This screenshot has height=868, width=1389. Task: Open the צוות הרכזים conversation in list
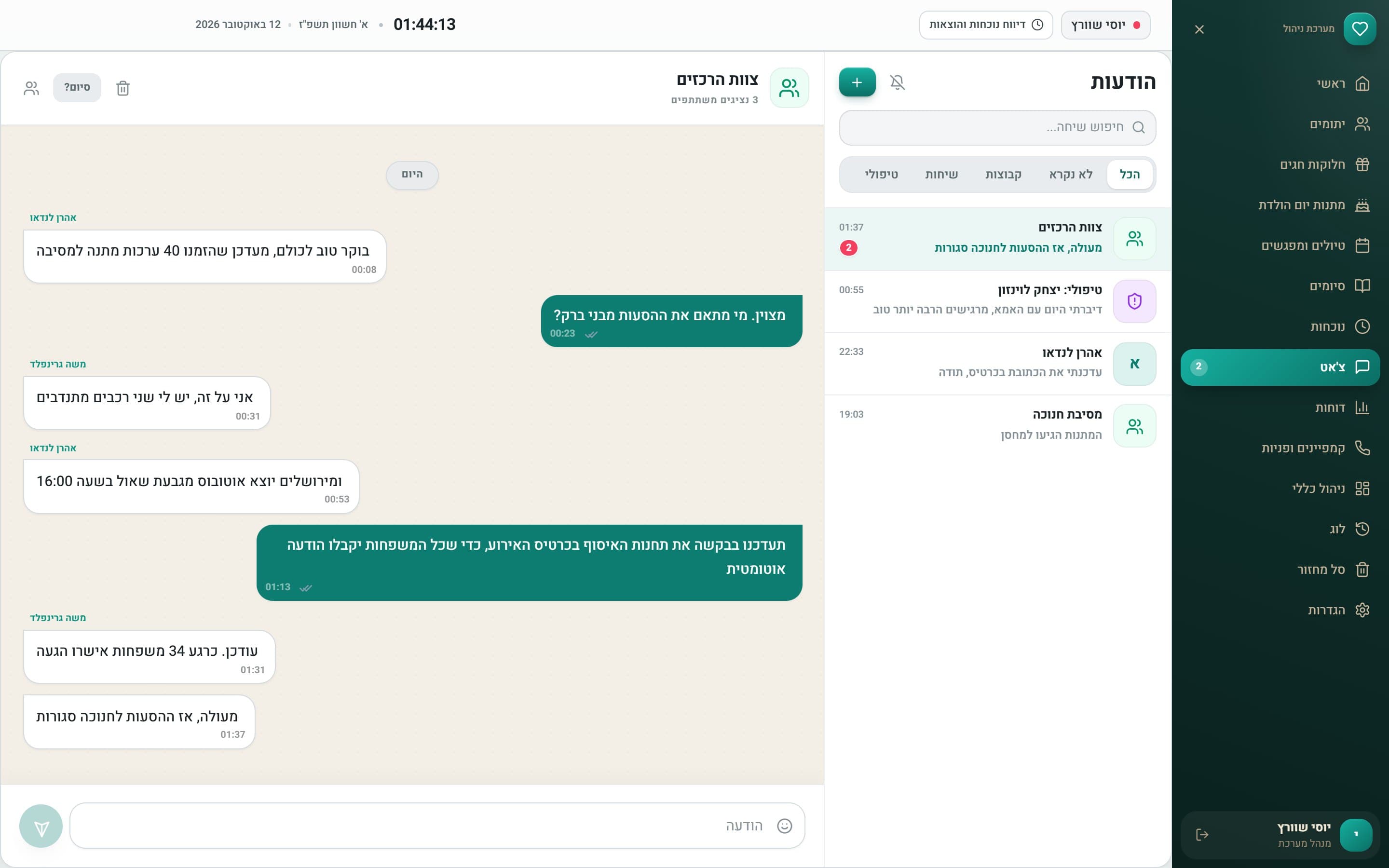tap(997, 239)
